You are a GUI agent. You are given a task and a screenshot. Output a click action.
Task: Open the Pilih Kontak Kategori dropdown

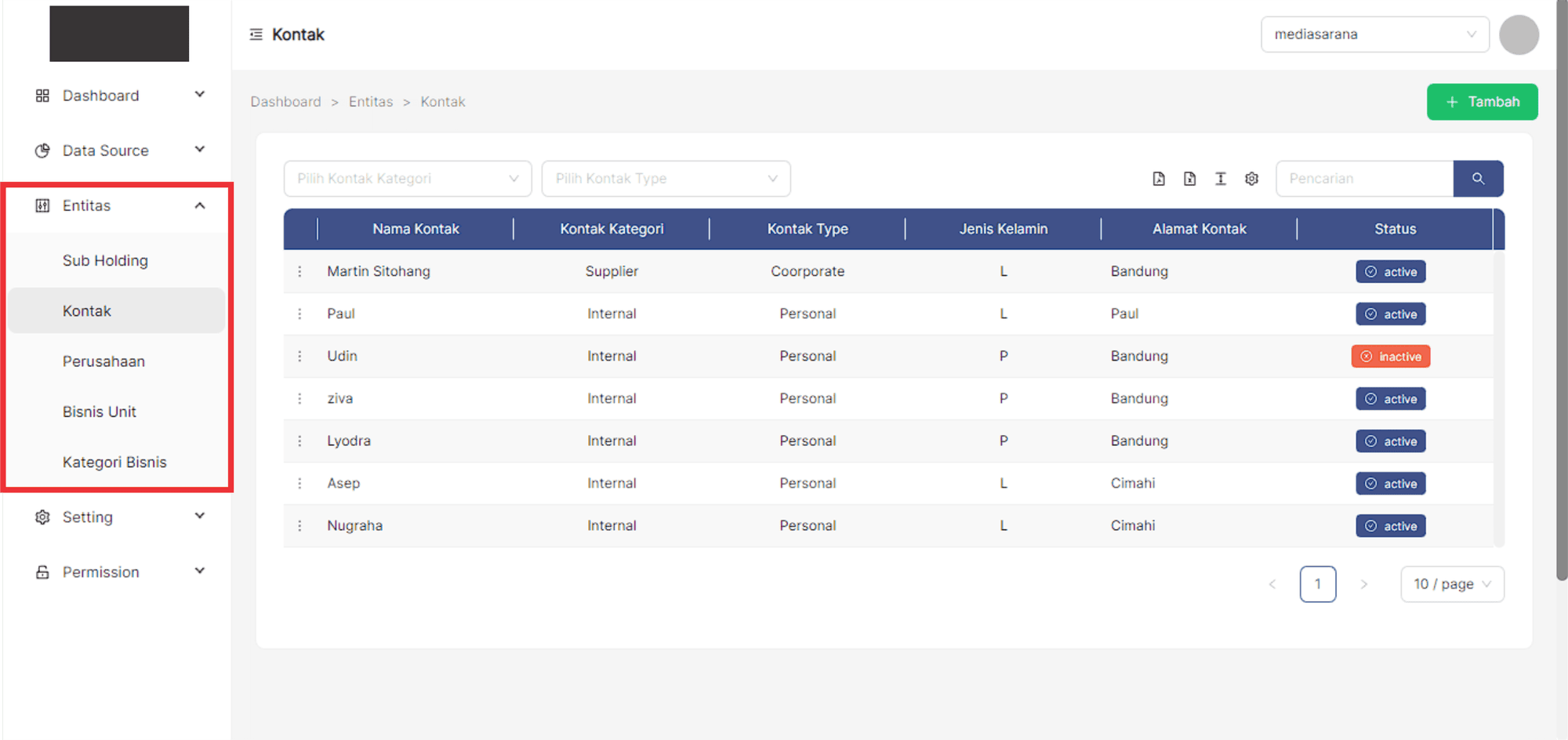(x=407, y=179)
